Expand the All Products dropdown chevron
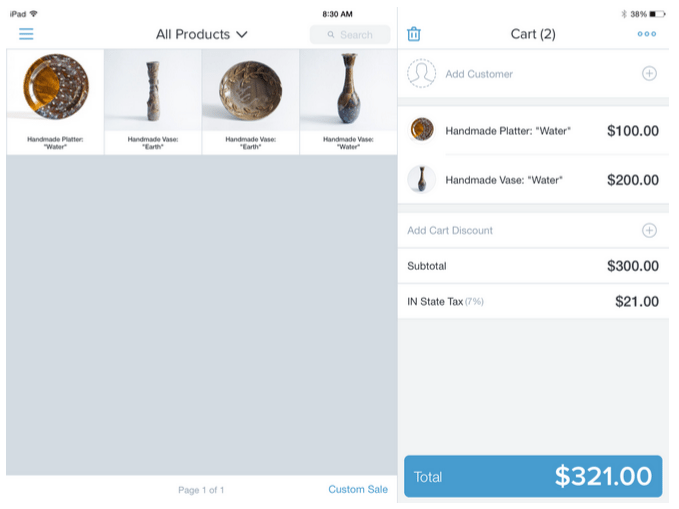Viewport: 679px width, 509px height. [x=242, y=34]
